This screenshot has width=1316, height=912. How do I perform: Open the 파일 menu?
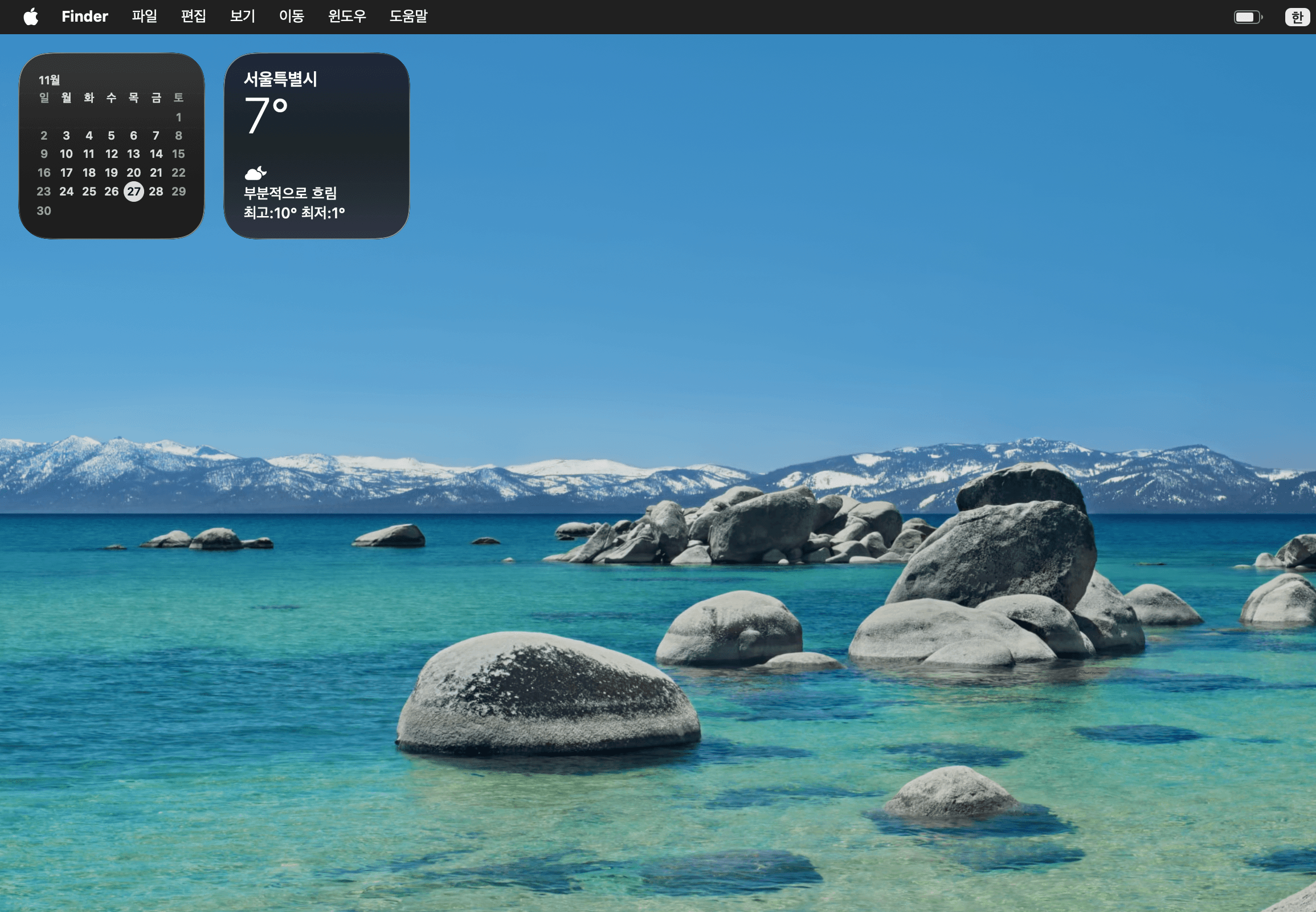click(145, 16)
